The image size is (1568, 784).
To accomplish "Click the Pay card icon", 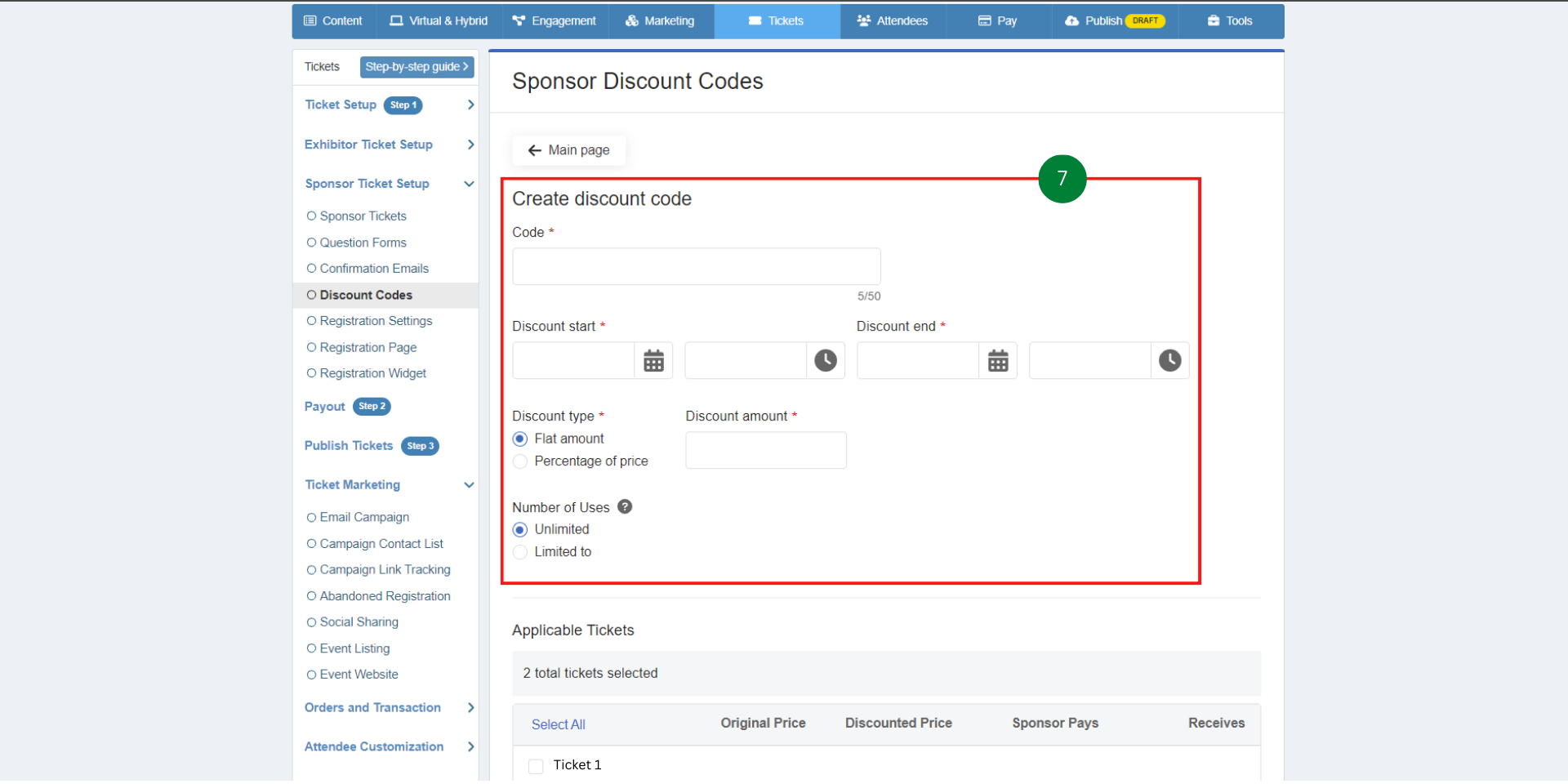I will point(985,21).
